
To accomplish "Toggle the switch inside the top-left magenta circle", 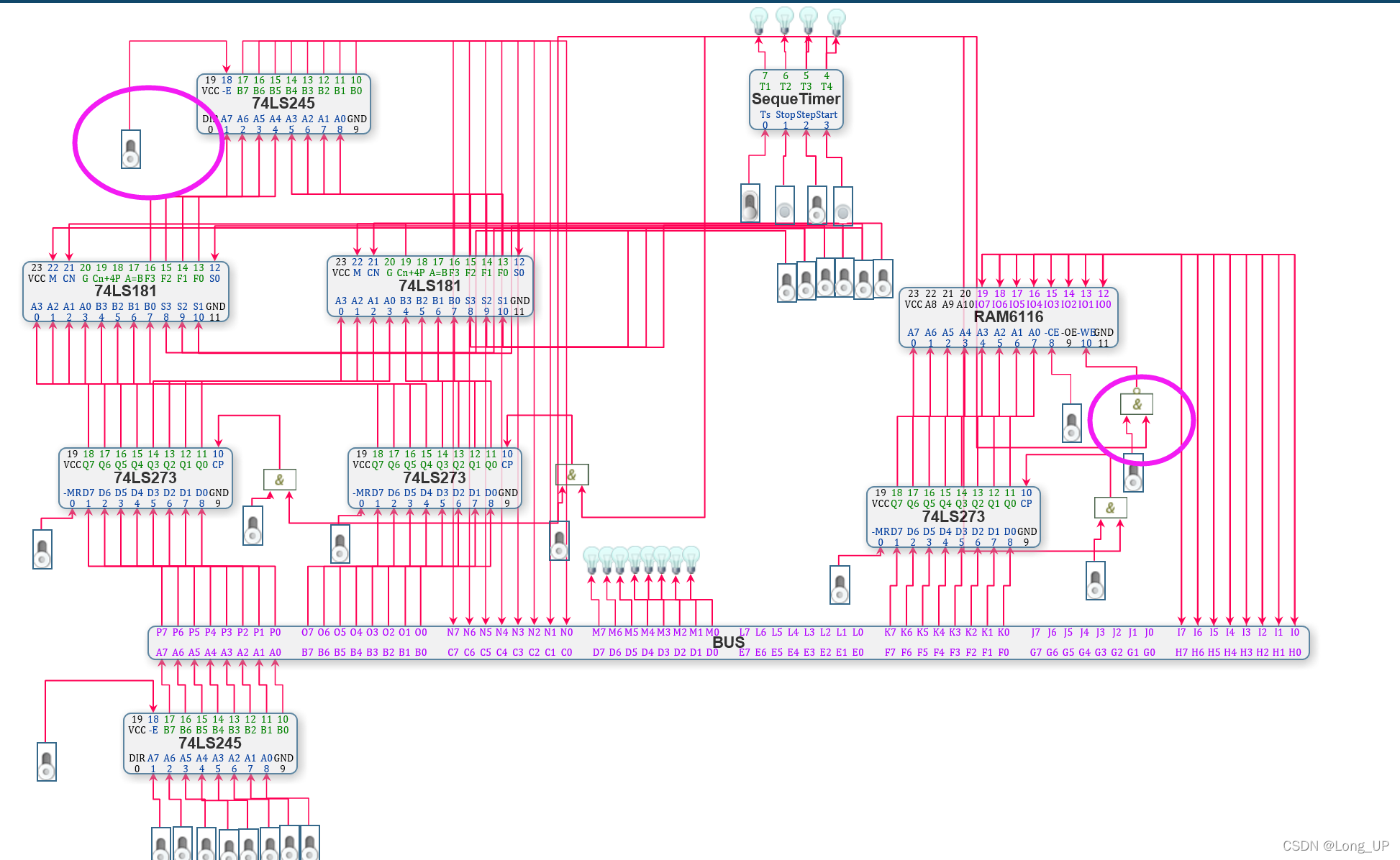I will (x=131, y=150).
